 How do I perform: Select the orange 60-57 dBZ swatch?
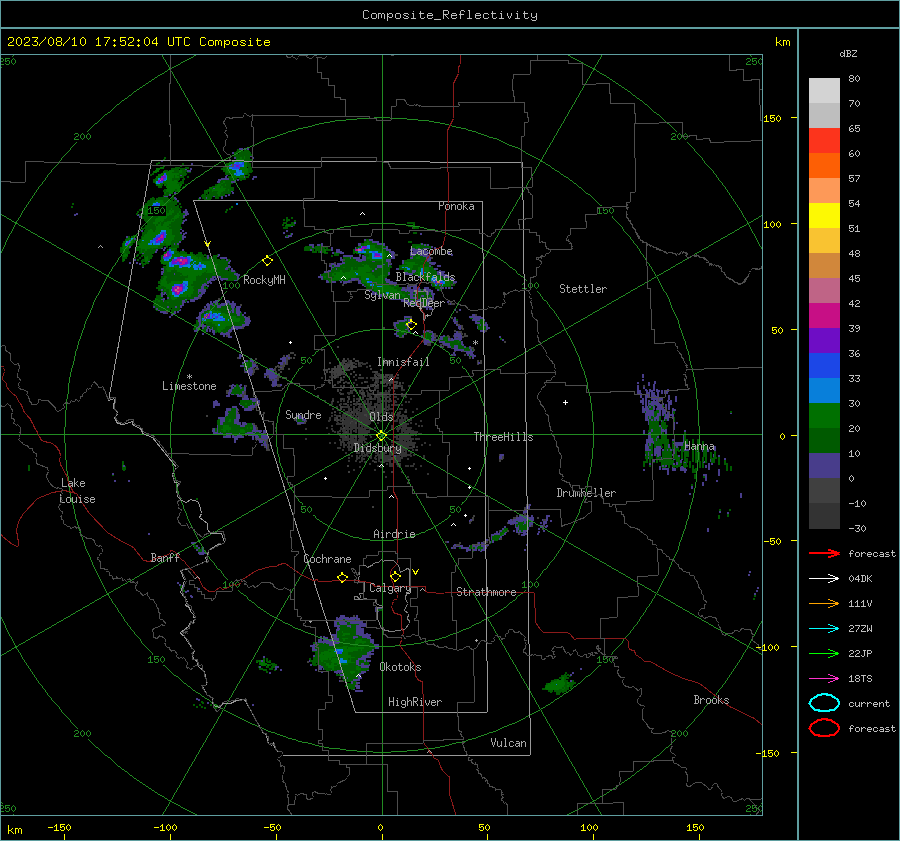coord(824,165)
